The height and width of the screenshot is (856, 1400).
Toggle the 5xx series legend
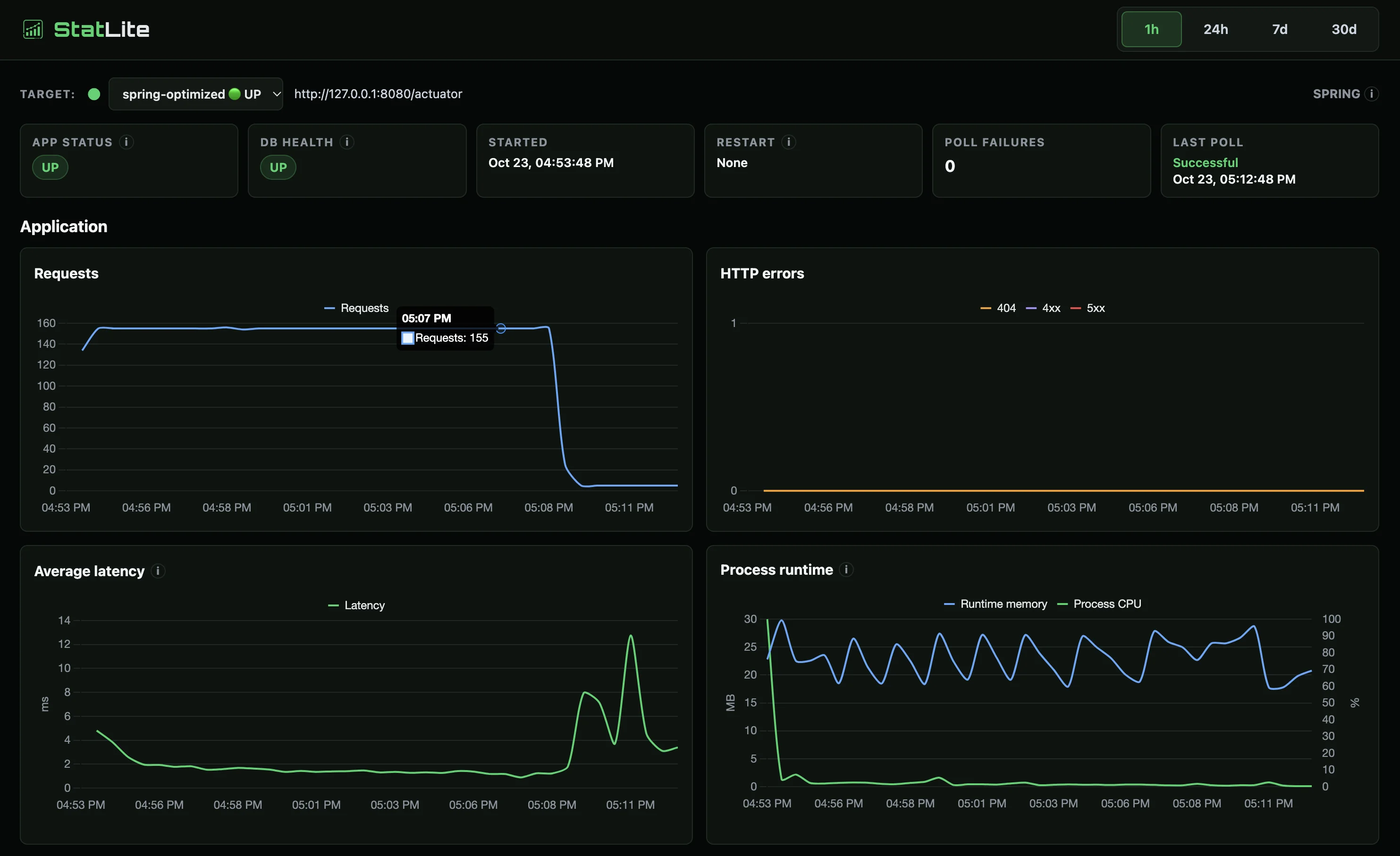pyautogui.click(x=1088, y=308)
